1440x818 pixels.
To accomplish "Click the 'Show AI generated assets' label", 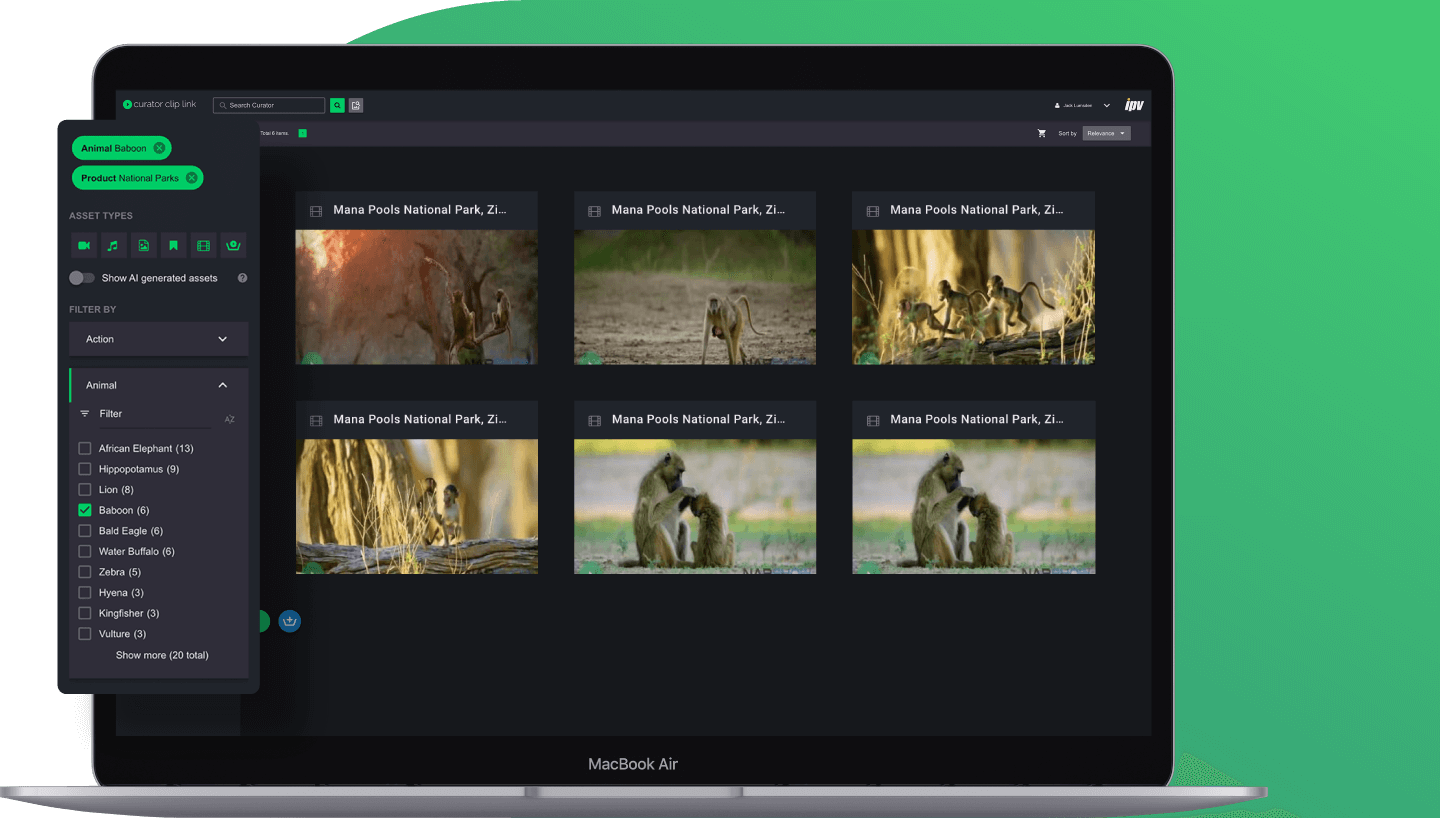I will pyautogui.click(x=159, y=278).
